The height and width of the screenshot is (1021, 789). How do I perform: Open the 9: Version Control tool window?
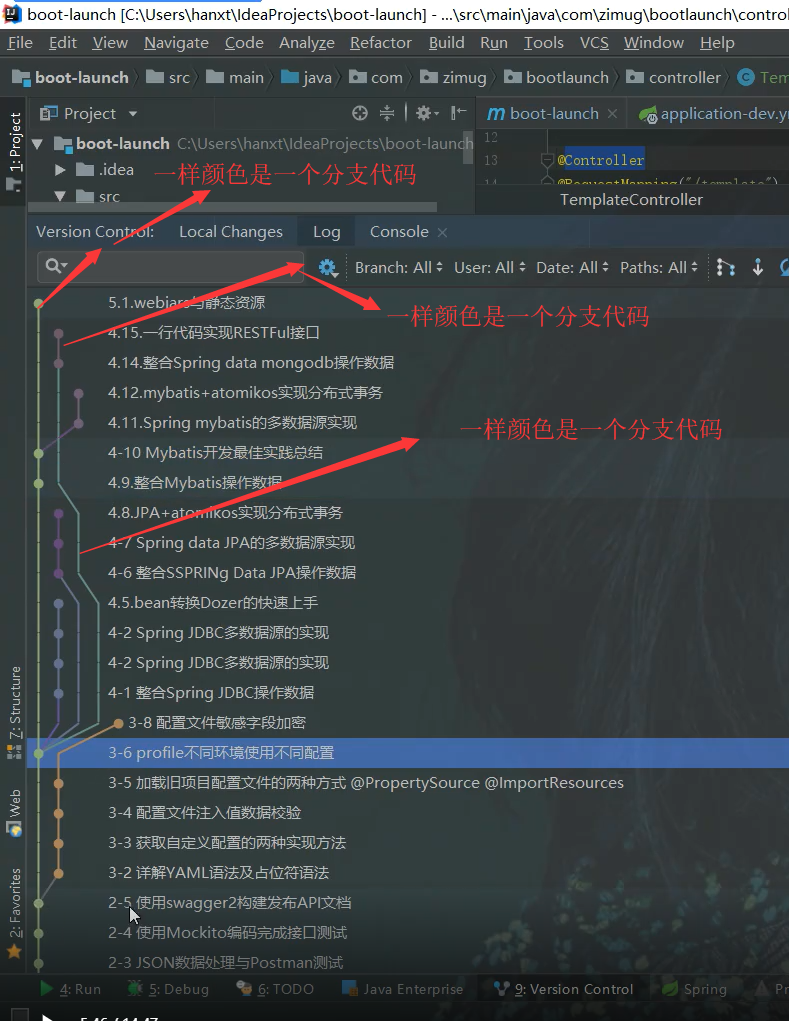(564, 989)
